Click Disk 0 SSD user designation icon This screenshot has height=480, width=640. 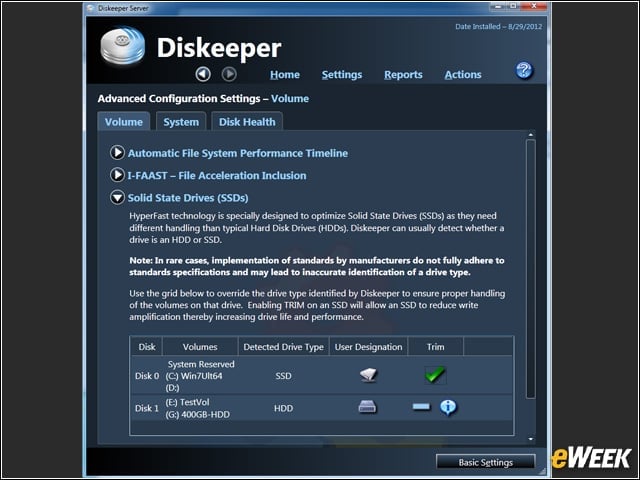pos(368,375)
